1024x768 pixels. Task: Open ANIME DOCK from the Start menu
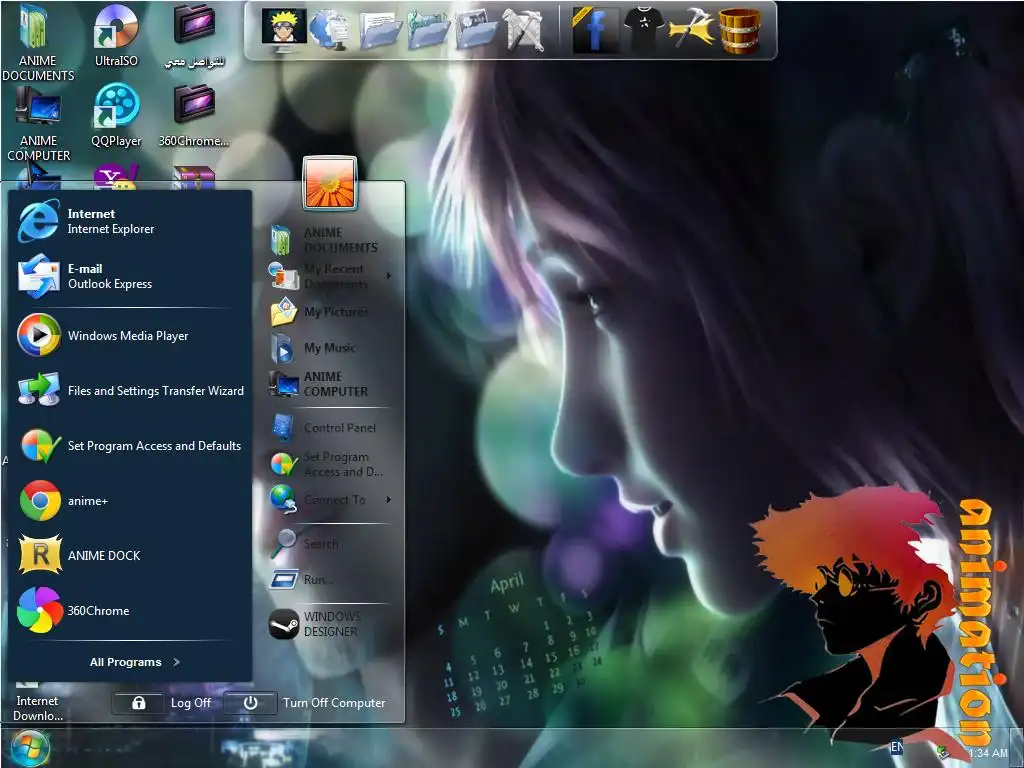[129, 556]
